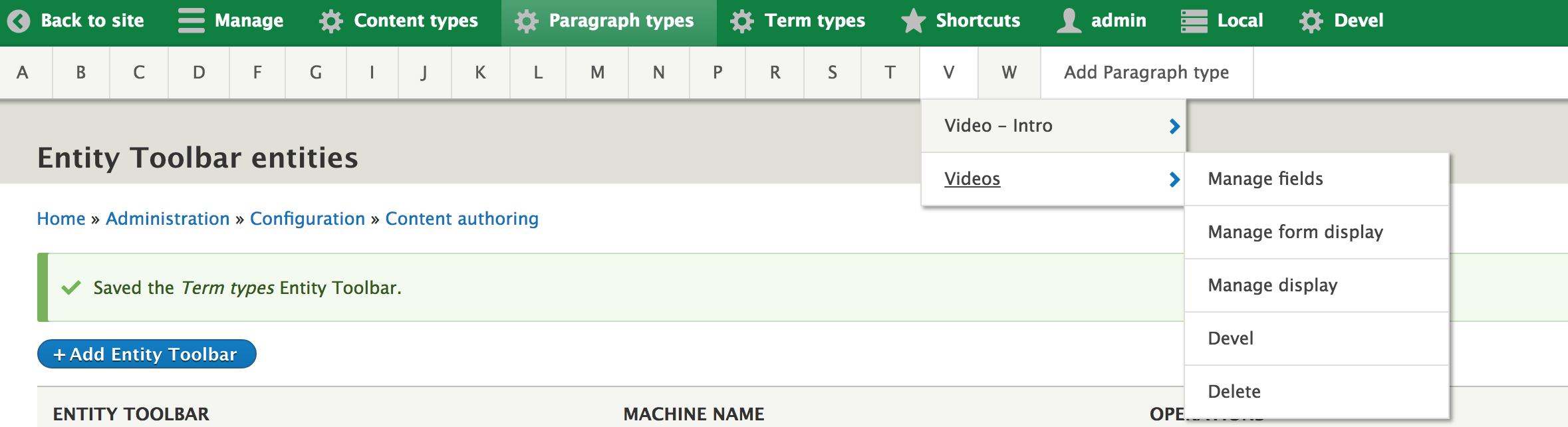The height and width of the screenshot is (427, 1568).
Task: Click the Content types gear icon
Action: pyautogui.click(x=330, y=21)
